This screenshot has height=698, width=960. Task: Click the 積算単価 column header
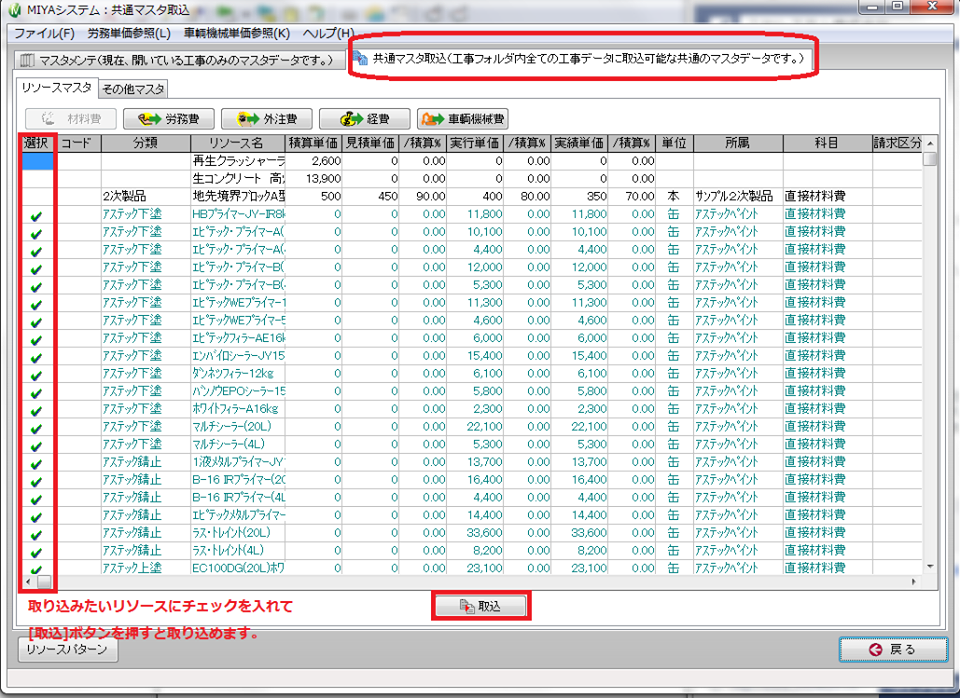pos(313,143)
